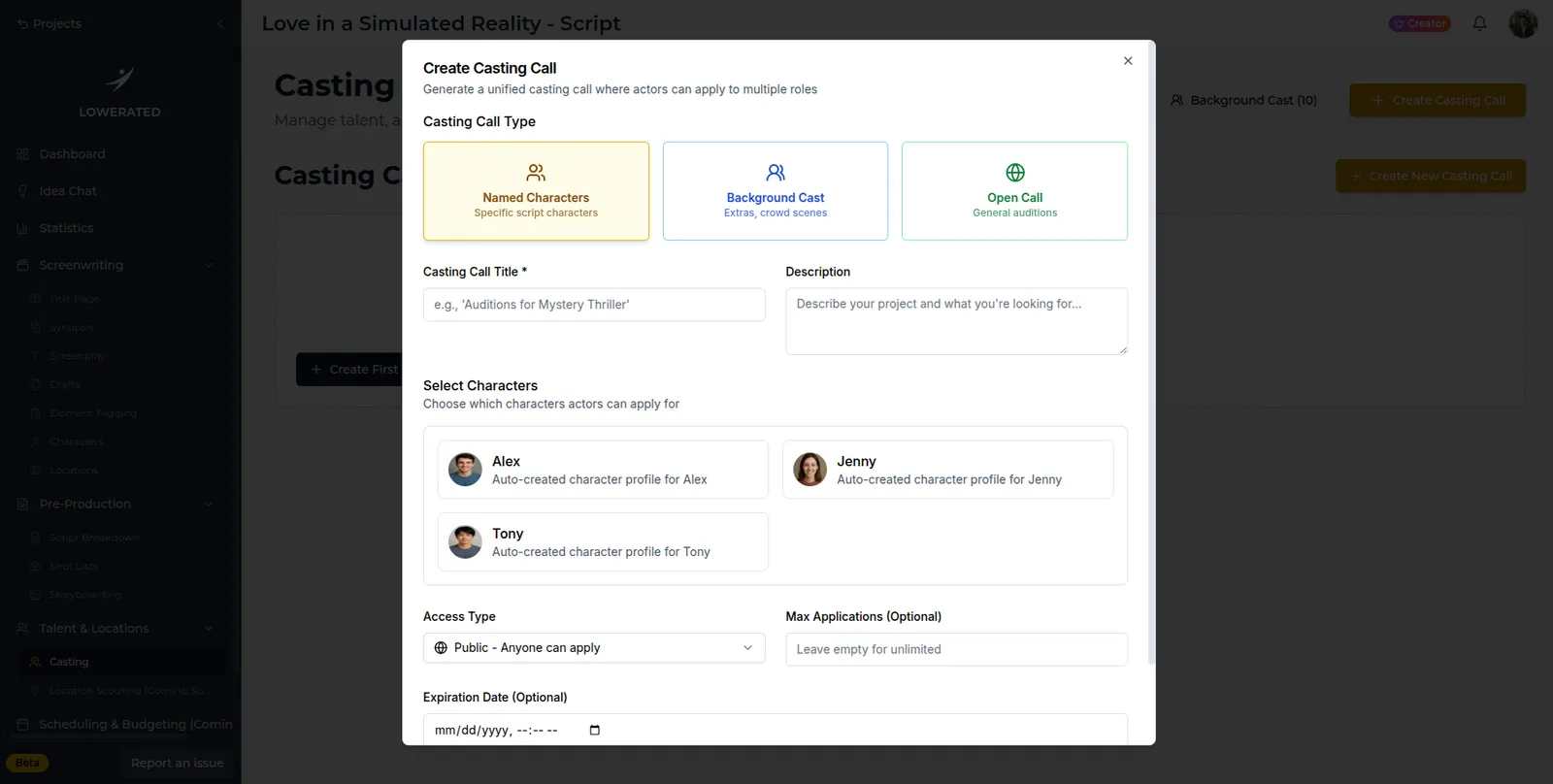Collapse the Screenwriting section

point(209,265)
